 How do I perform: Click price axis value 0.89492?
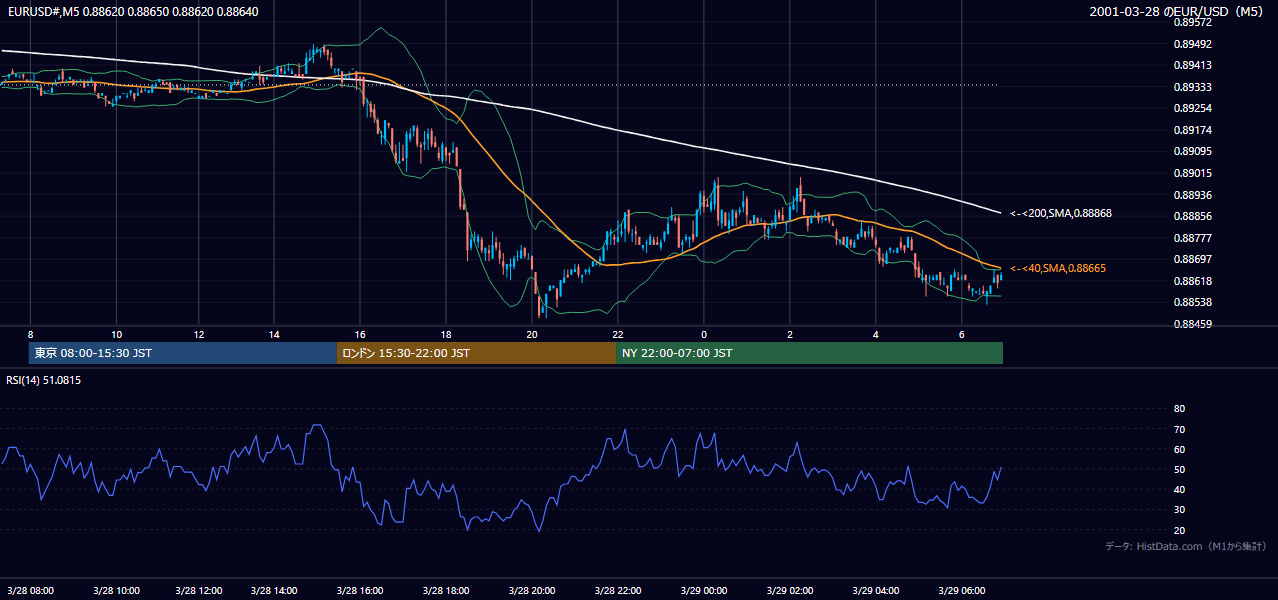click(x=1192, y=44)
